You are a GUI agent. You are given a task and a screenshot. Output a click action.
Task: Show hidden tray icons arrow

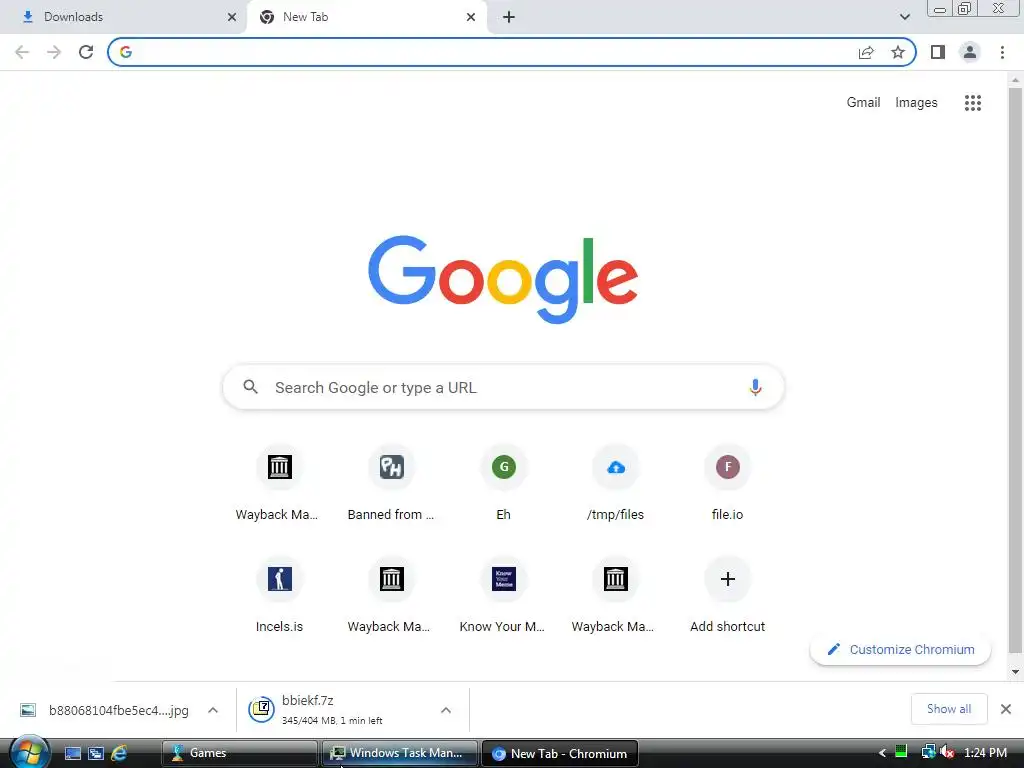pyautogui.click(x=882, y=753)
